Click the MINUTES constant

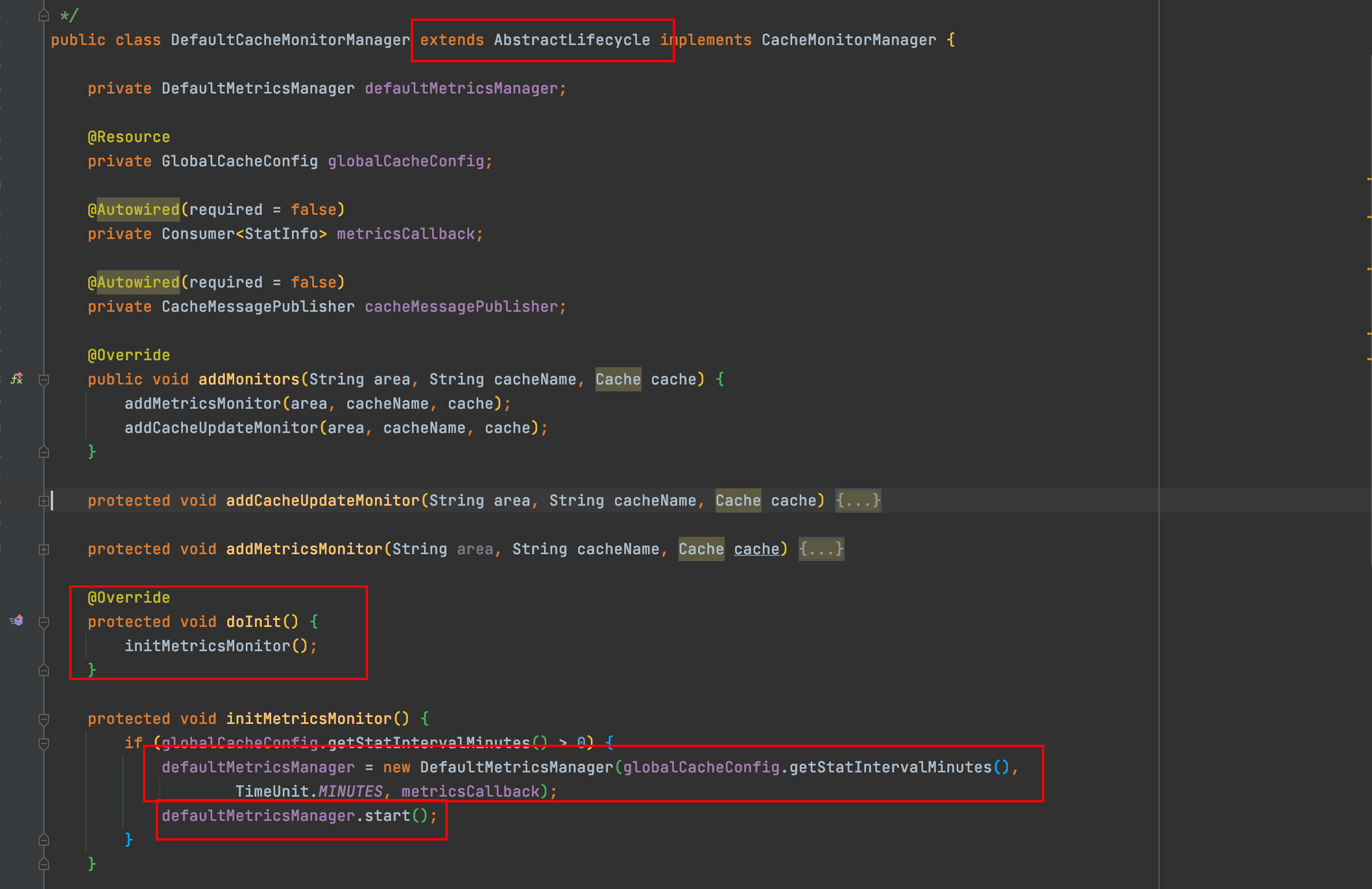click(350, 791)
